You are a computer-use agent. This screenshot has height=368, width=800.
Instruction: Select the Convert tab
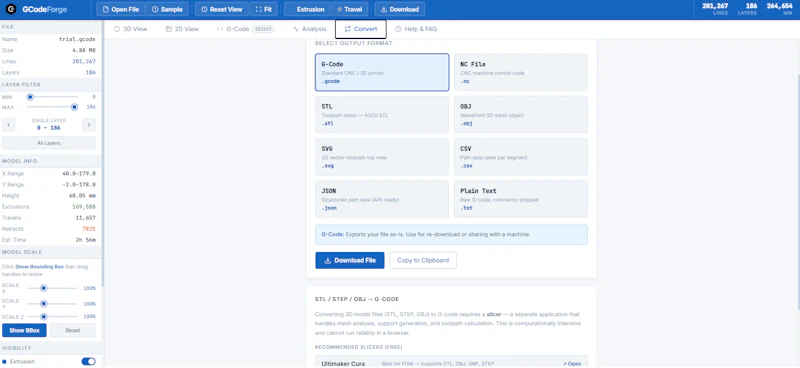pos(361,29)
